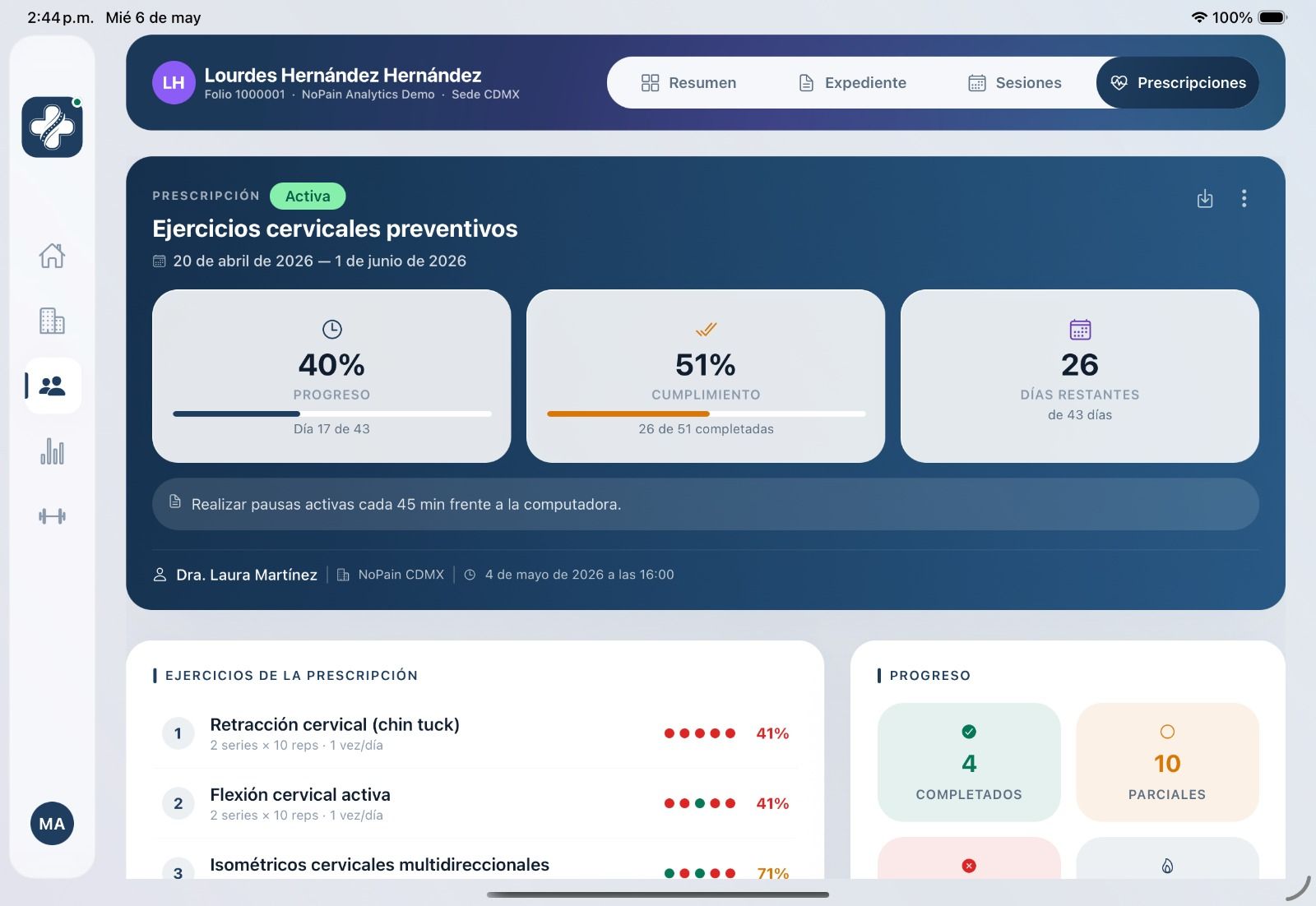Switch to the Expediente tab

tap(852, 82)
